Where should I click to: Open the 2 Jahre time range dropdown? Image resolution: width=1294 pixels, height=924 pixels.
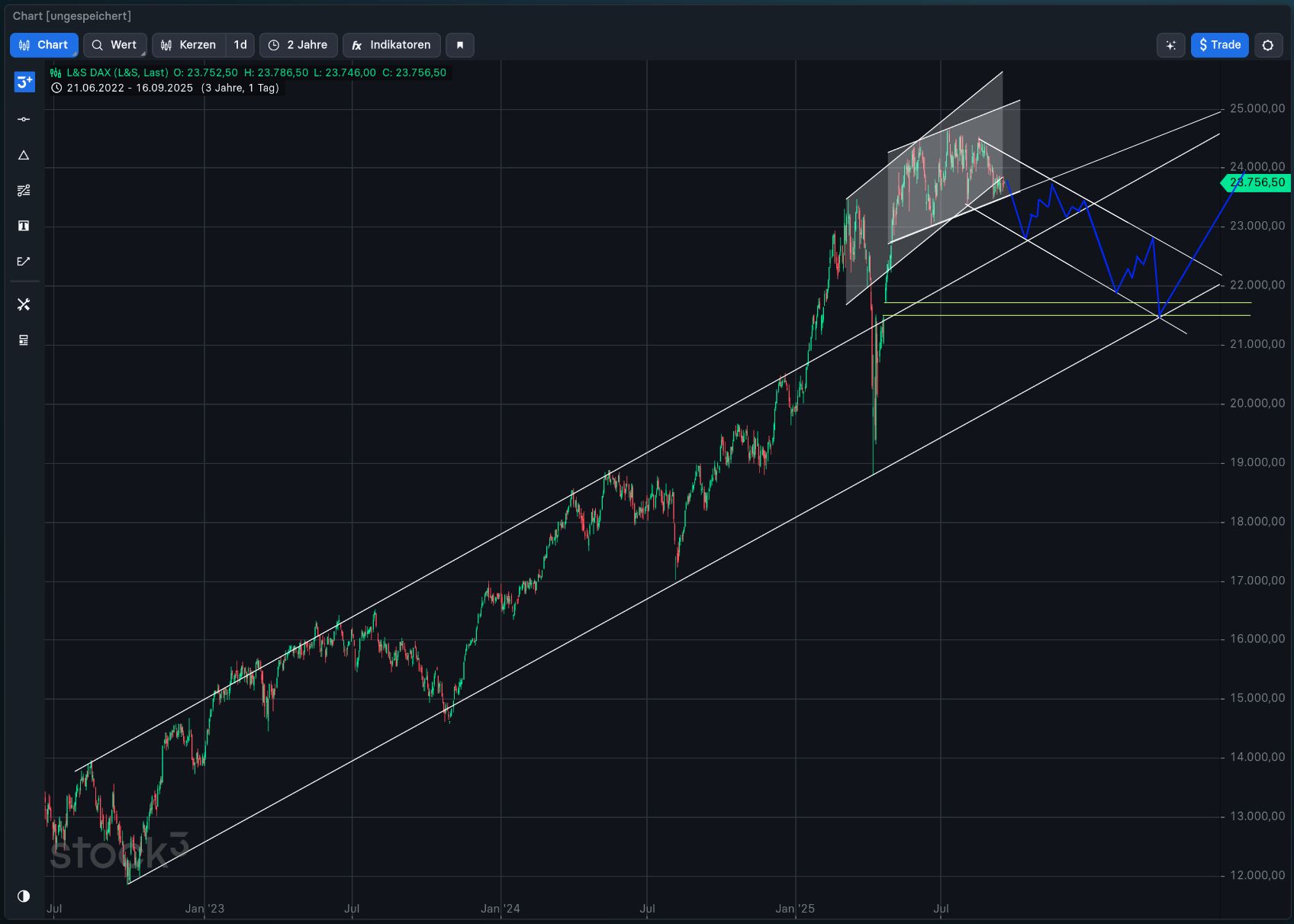(298, 45)
